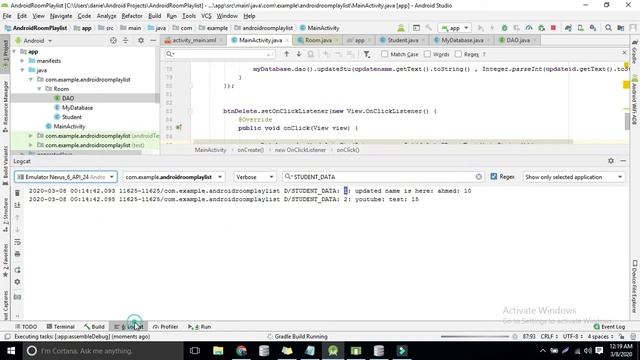The height and width of the screenshot is (360, 640).
Task: Enable Regex checkbox in editor find bar
Action: coord(458,54)
